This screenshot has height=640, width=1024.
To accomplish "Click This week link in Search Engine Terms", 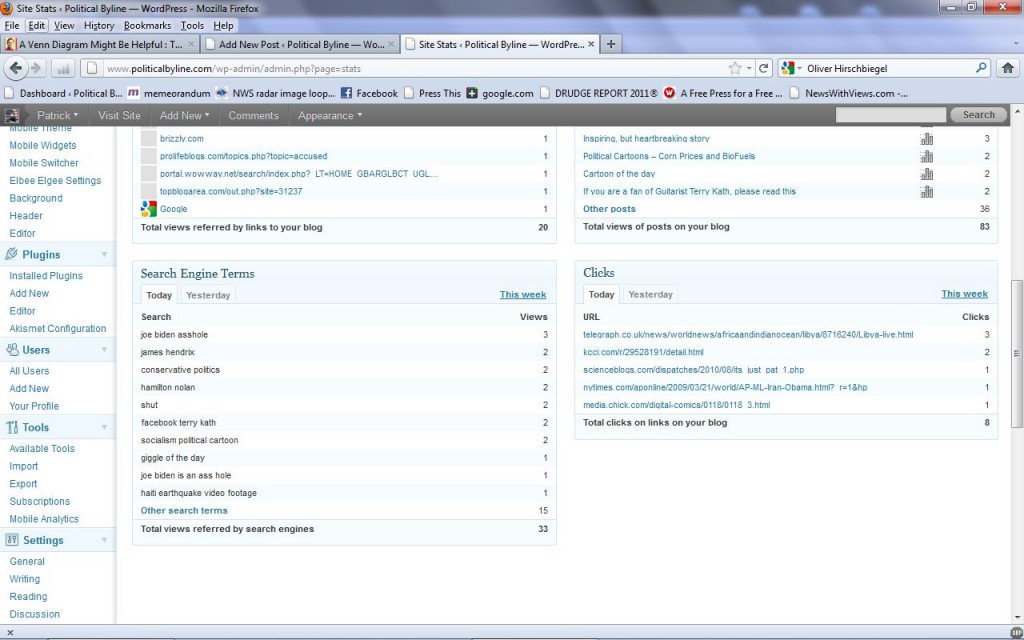I will [x=523, y=295].
